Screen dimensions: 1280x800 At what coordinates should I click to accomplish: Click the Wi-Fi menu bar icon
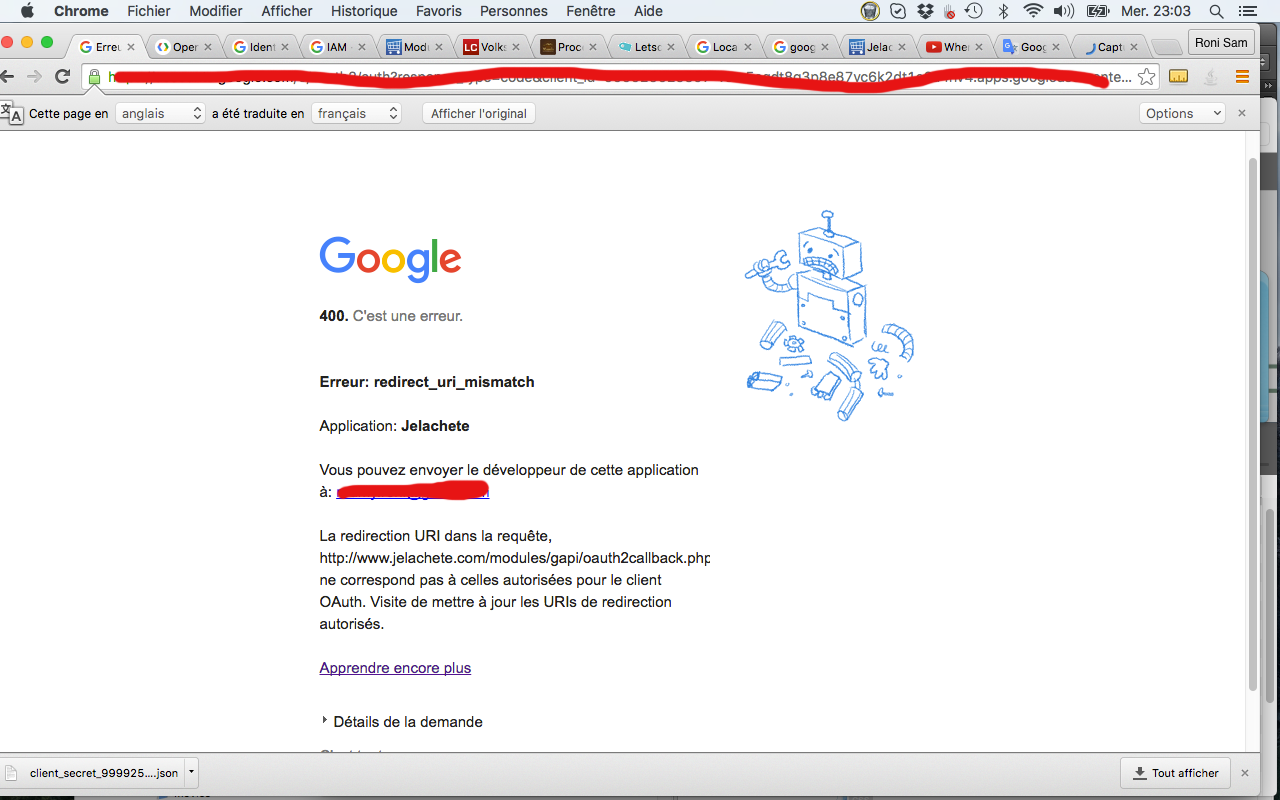point(1033,11)
